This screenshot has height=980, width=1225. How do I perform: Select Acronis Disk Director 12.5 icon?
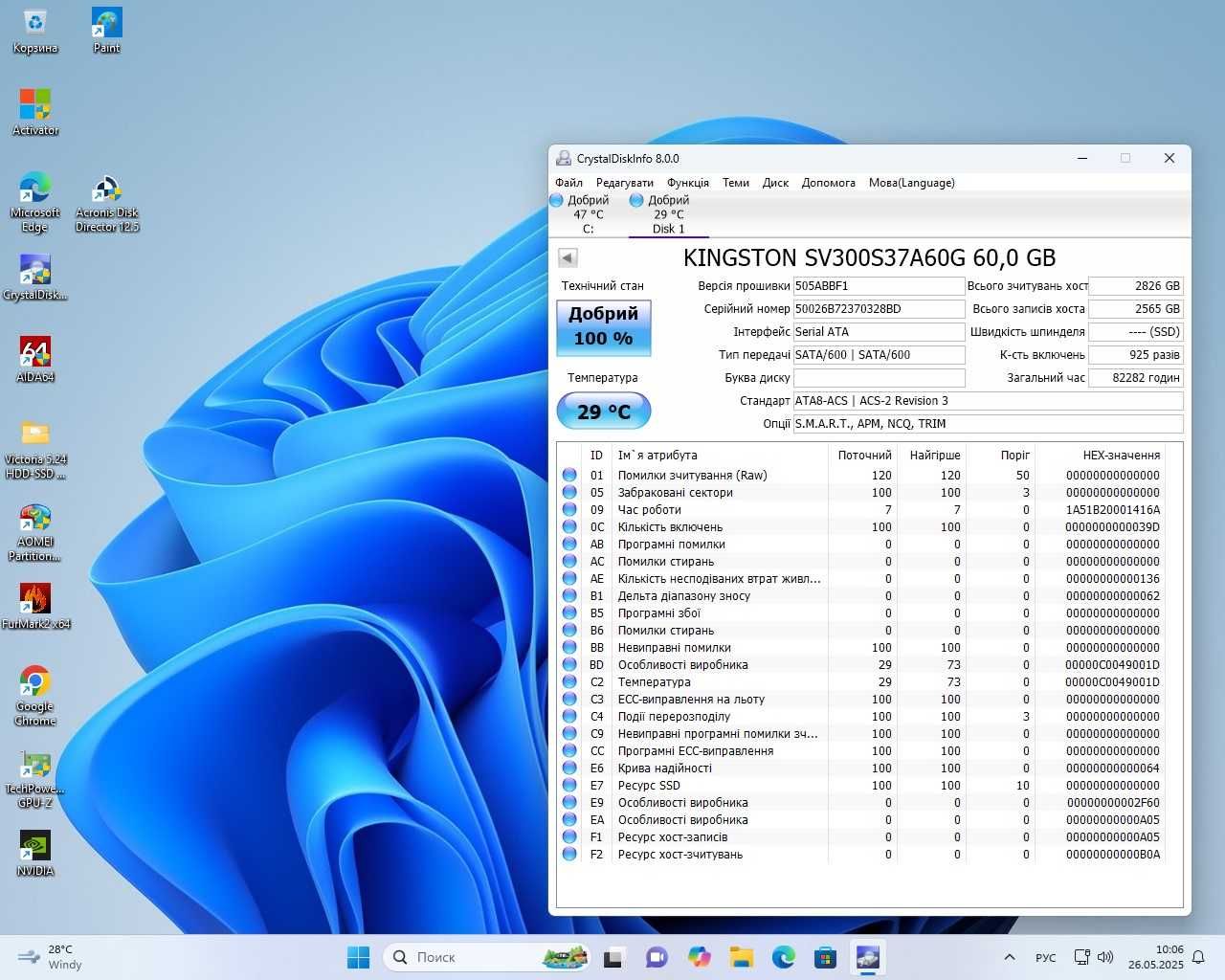point(106,203)
